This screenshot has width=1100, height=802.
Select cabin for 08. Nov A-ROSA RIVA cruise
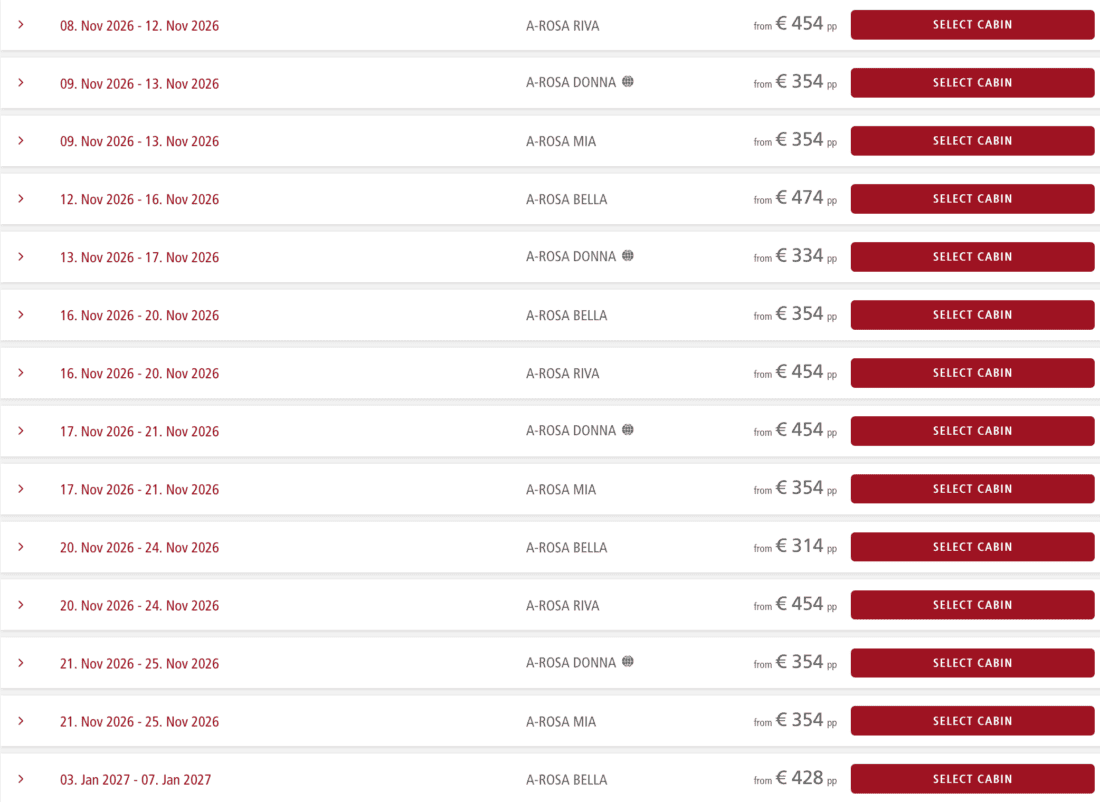pos(972,25)
